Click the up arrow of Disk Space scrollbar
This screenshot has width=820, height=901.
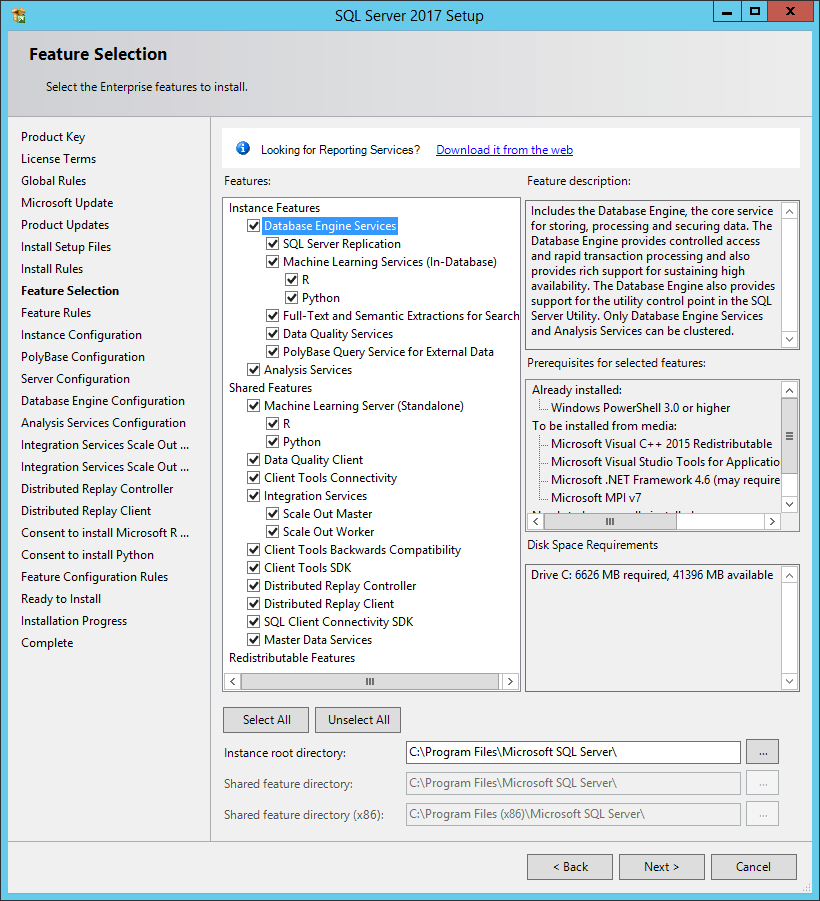[790, 575]
